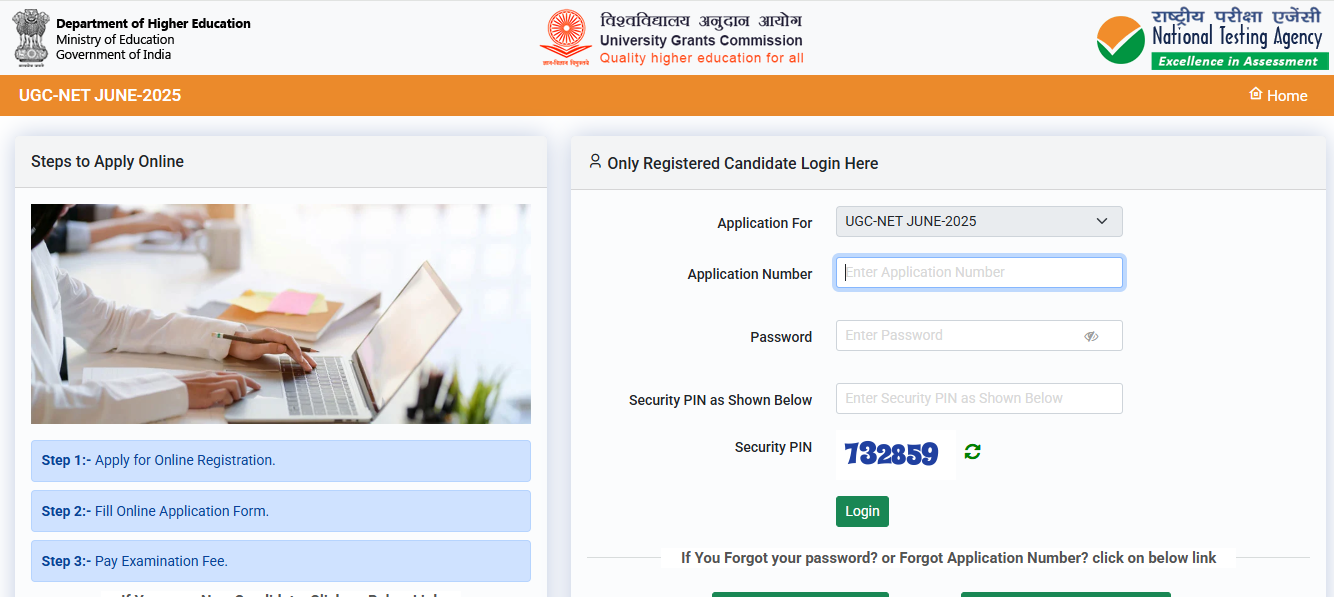The image size is (1334, 597).
Task: Open the Home menu link
Action: click(x=1278, y=95)
